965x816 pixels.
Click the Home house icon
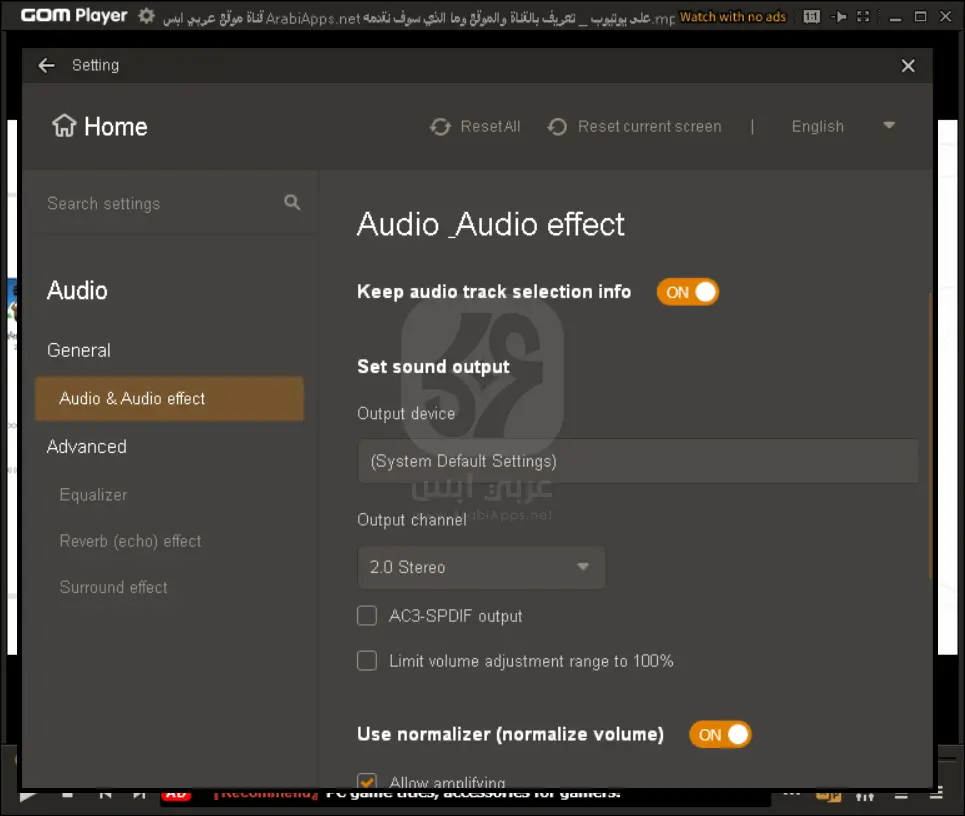click(x=64, y=127)
